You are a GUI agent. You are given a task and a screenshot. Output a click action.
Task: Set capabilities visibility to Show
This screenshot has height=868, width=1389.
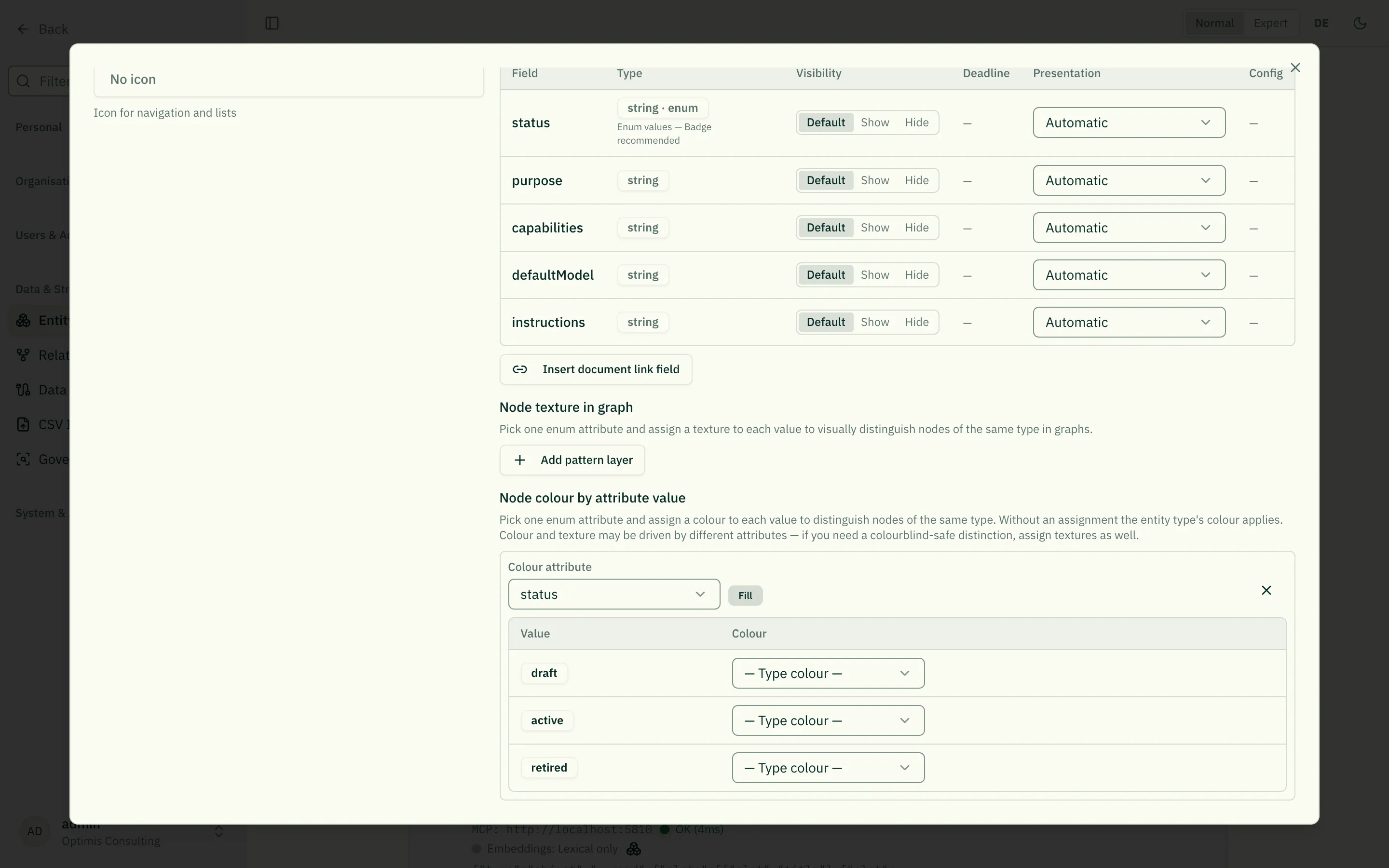pos(875,228)
